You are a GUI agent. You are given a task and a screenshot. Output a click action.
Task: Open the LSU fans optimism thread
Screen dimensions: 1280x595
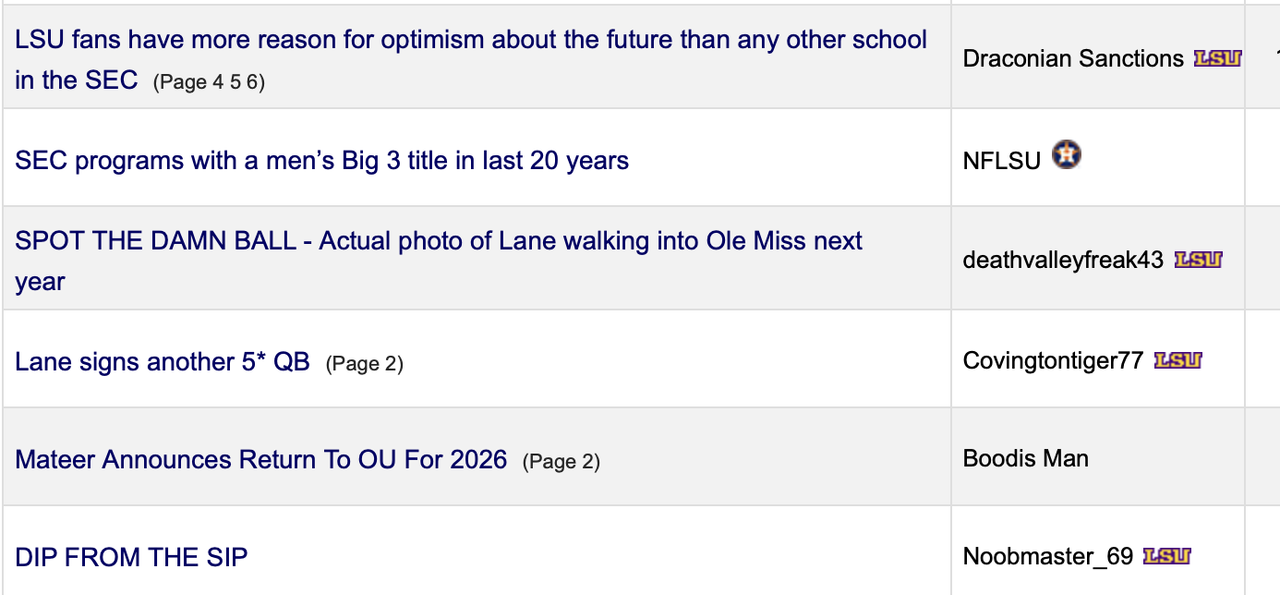click(470, 40)
